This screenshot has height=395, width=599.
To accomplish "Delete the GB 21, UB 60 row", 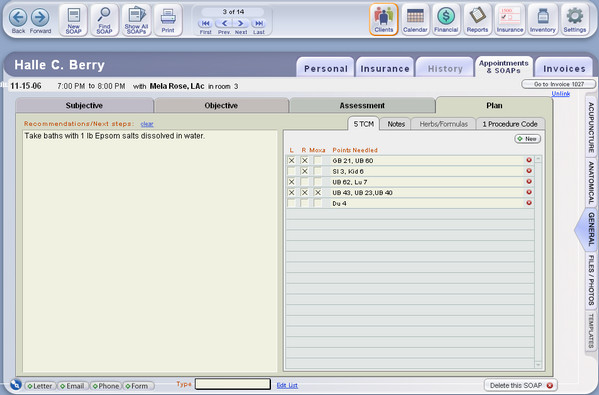I will click(529, 160).
